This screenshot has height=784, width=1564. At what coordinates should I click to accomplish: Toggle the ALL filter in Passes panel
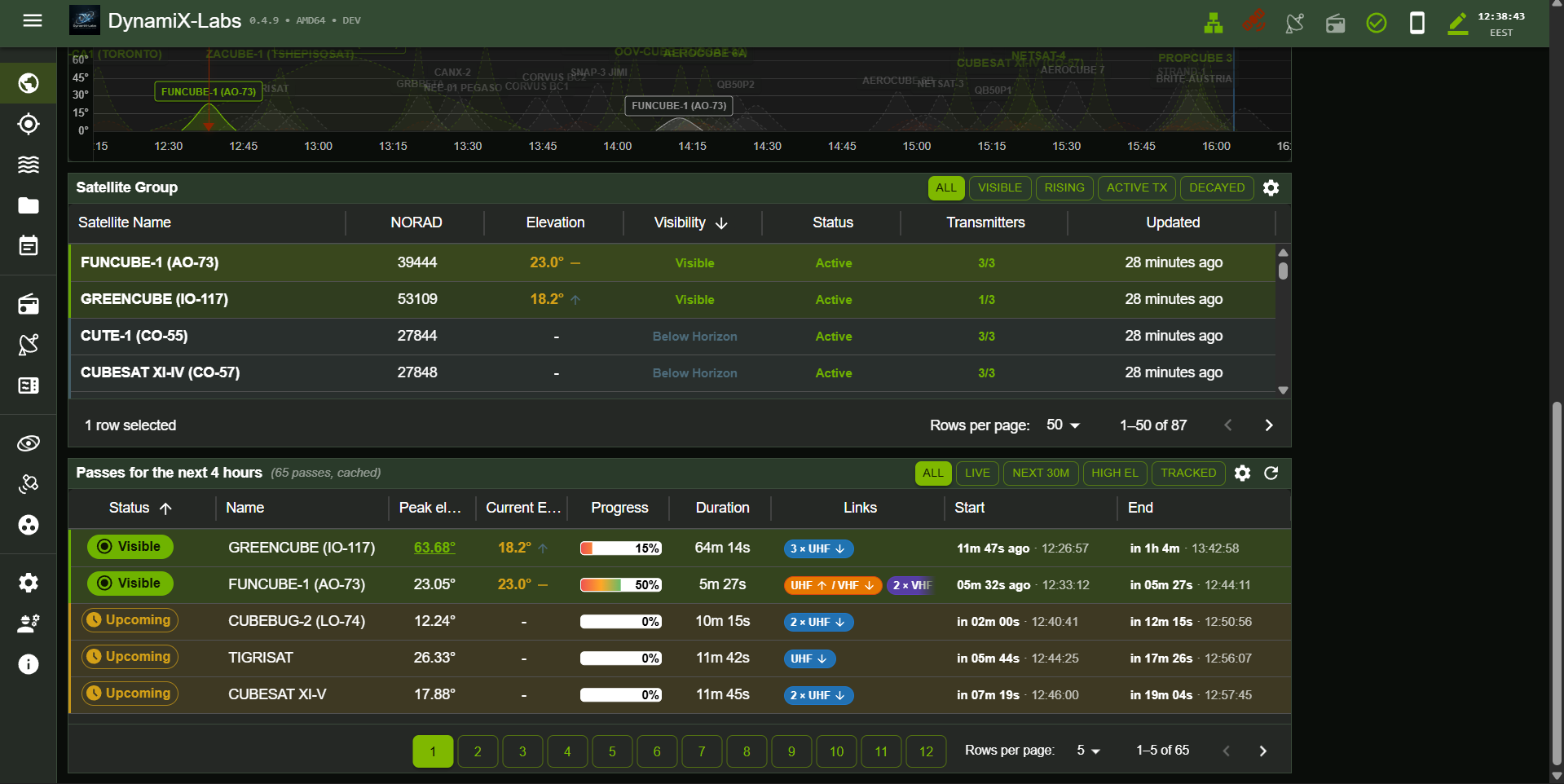(x=933, y=473)
